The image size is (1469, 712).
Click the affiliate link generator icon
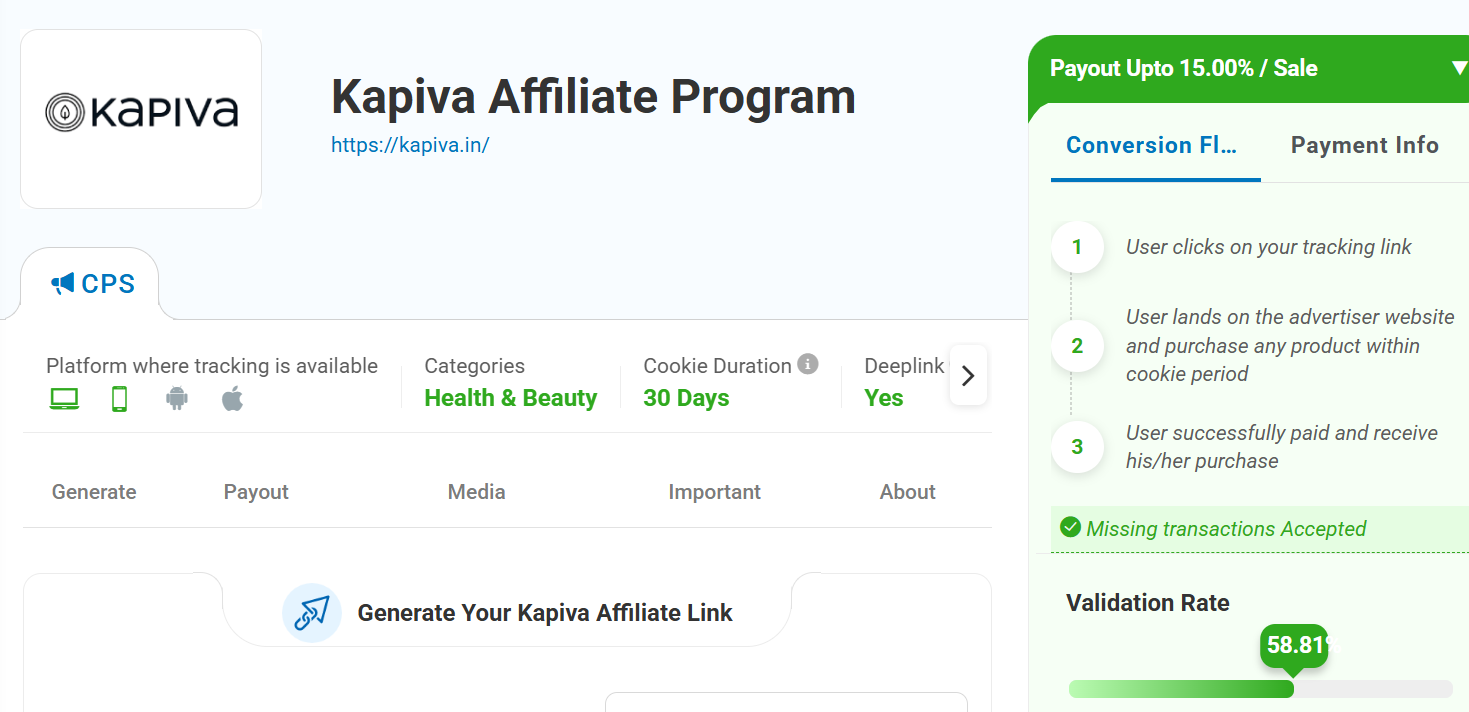tap(312, 613)
